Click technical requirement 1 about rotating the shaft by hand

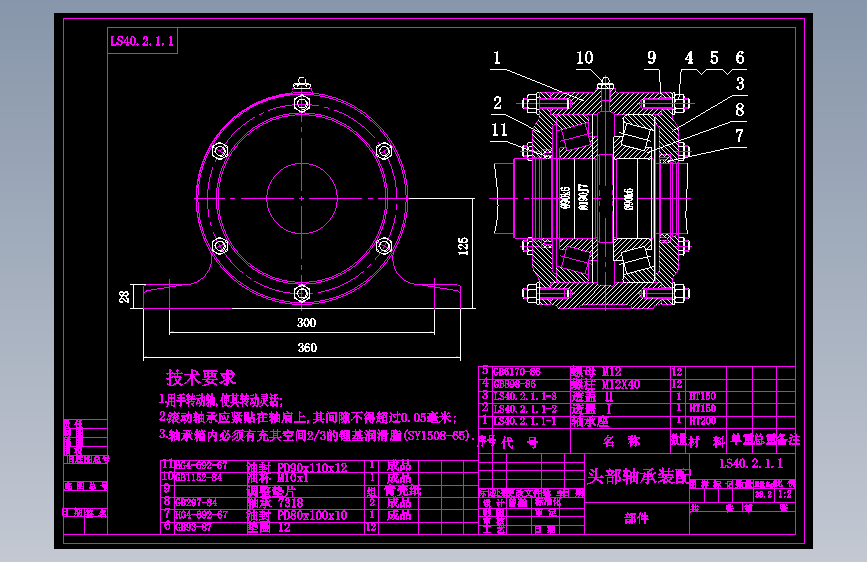coord(221,400)
